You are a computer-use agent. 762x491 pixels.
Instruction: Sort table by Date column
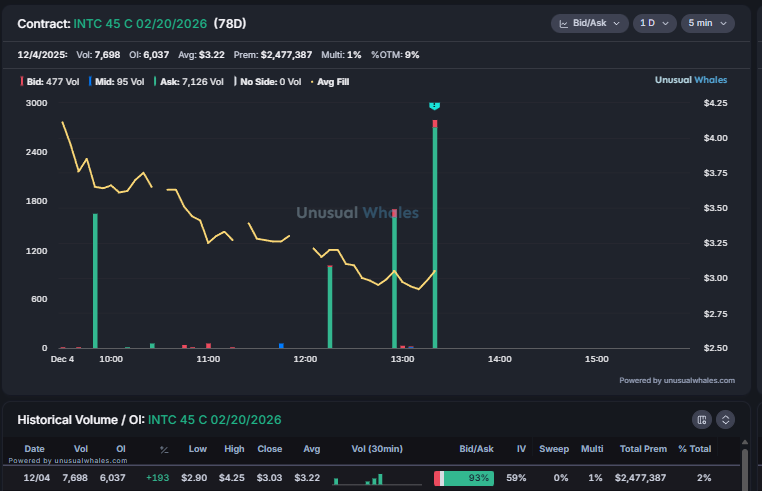tap(35, 449)
